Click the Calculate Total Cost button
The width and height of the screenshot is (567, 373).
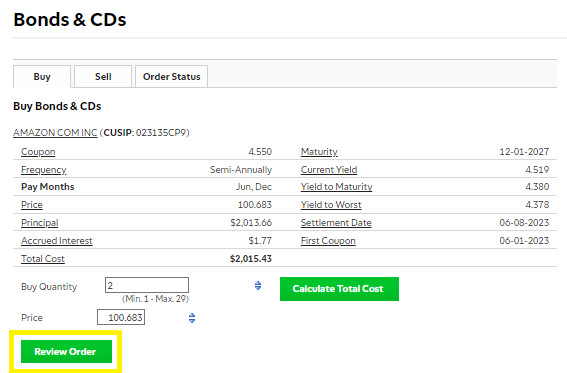pyautogui.click(x=339, y=289)
